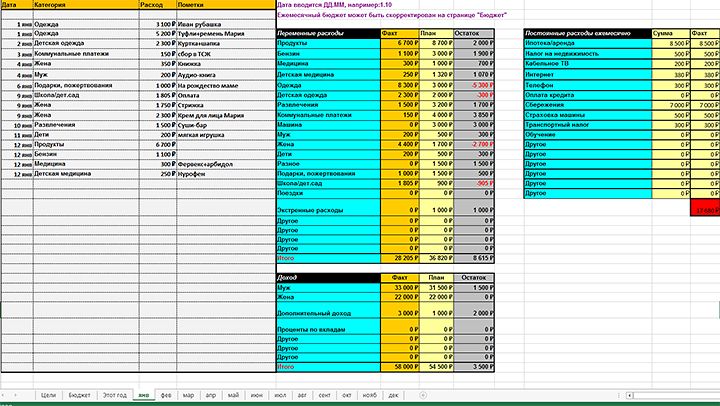Add a new sheet with the plus button
Viewport: 720px width, 406px height.
pos(423,395)
